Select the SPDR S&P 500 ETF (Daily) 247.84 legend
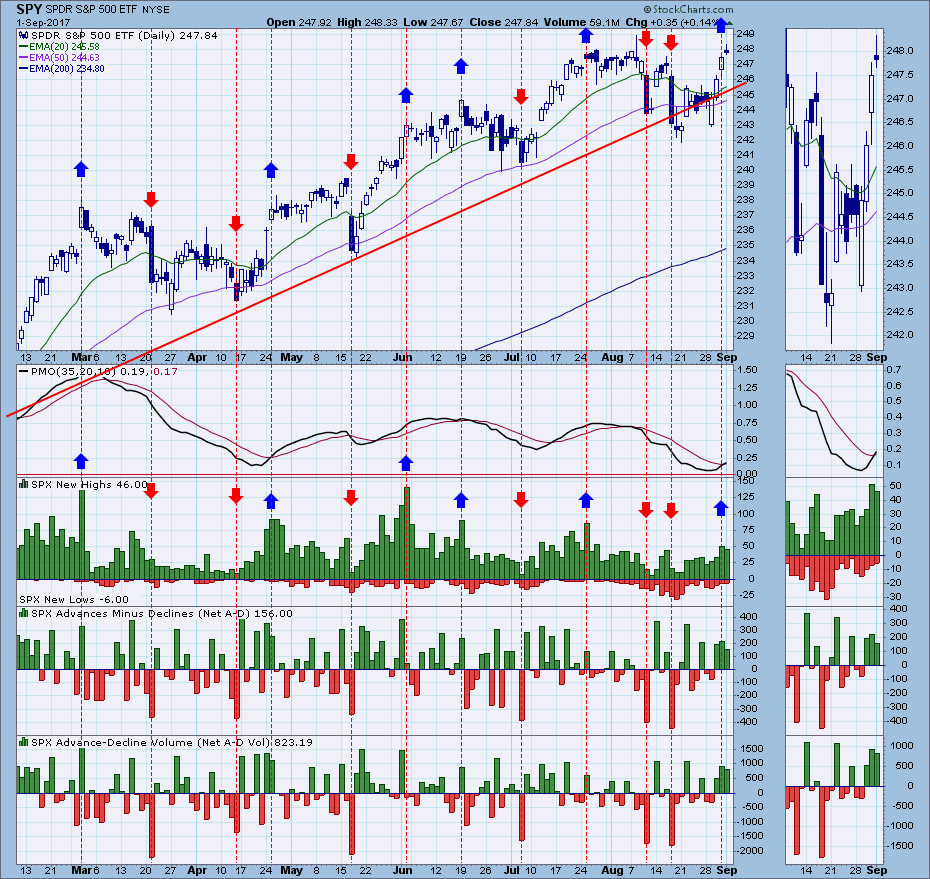Viewport: 930px width, 879px height. [124, 36]
